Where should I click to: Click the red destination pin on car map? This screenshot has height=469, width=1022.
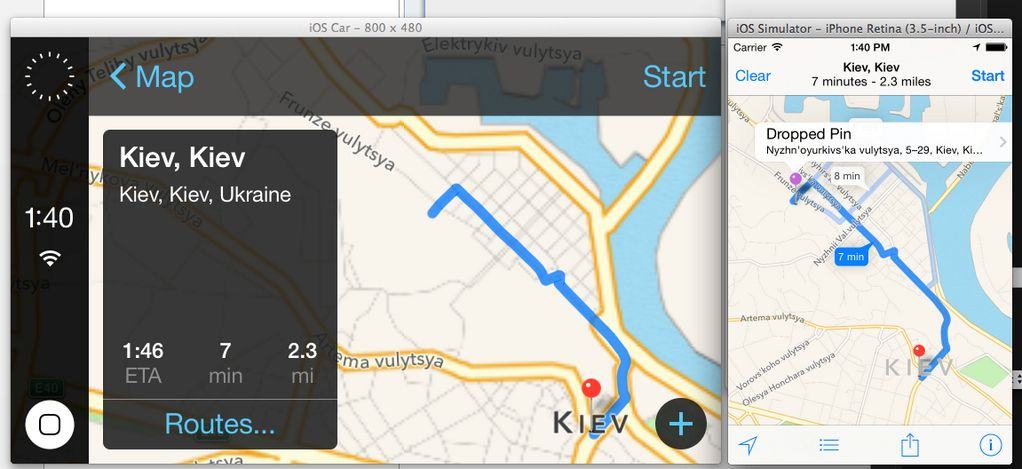[591, 389]
